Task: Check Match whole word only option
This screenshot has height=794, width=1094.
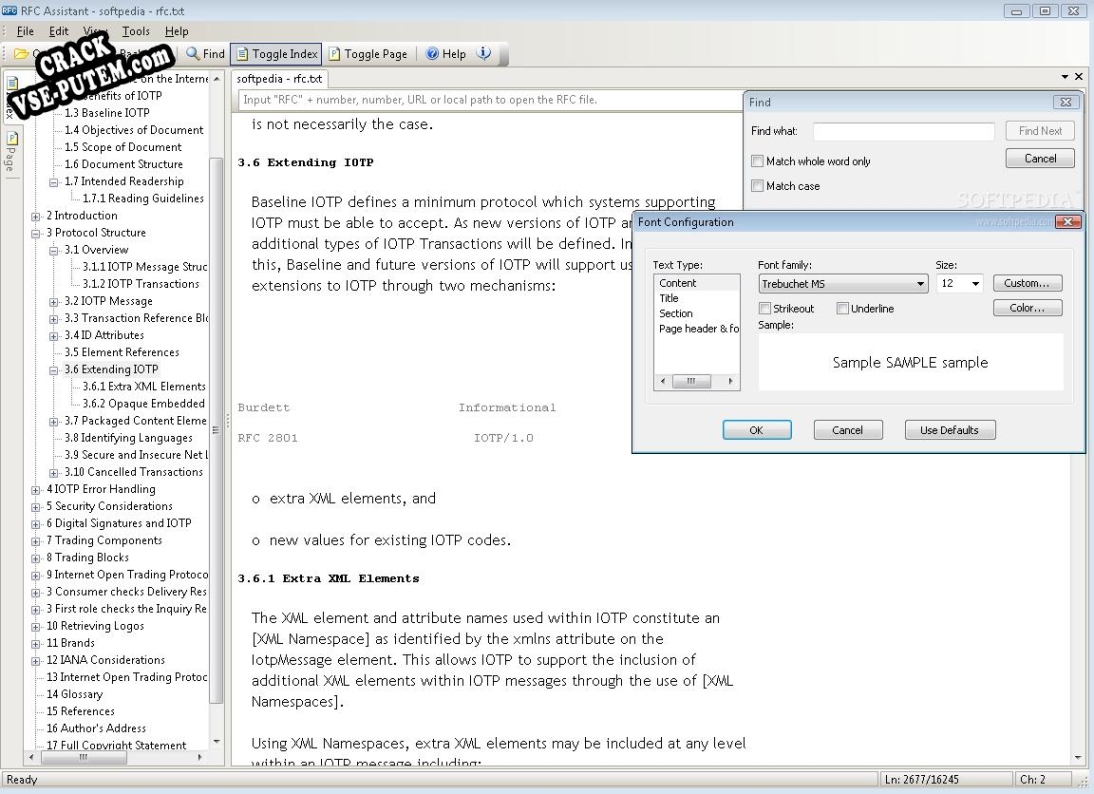Action: (757, 161)
